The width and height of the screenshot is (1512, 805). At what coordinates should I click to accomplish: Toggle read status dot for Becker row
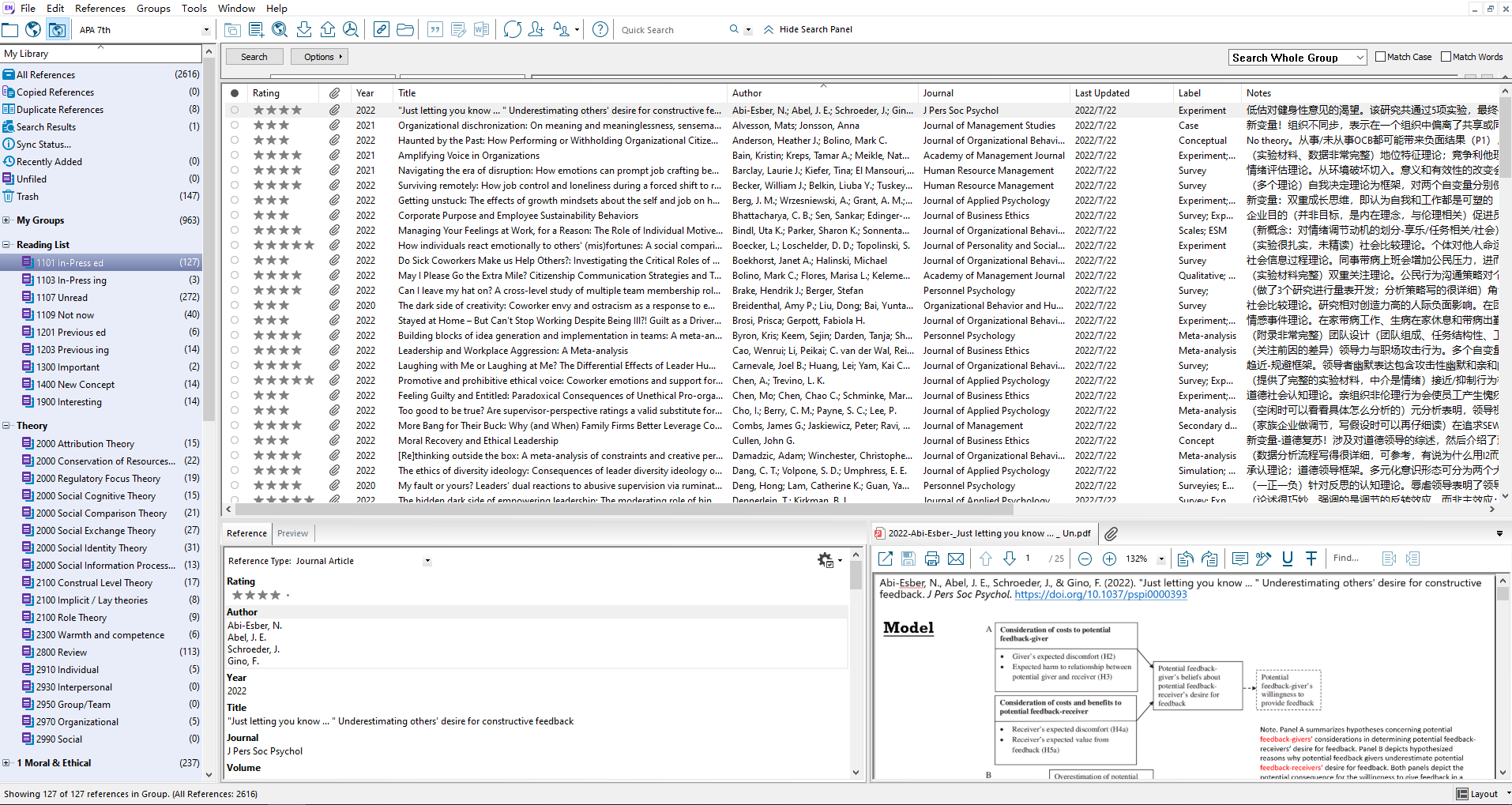click(235, 185)
